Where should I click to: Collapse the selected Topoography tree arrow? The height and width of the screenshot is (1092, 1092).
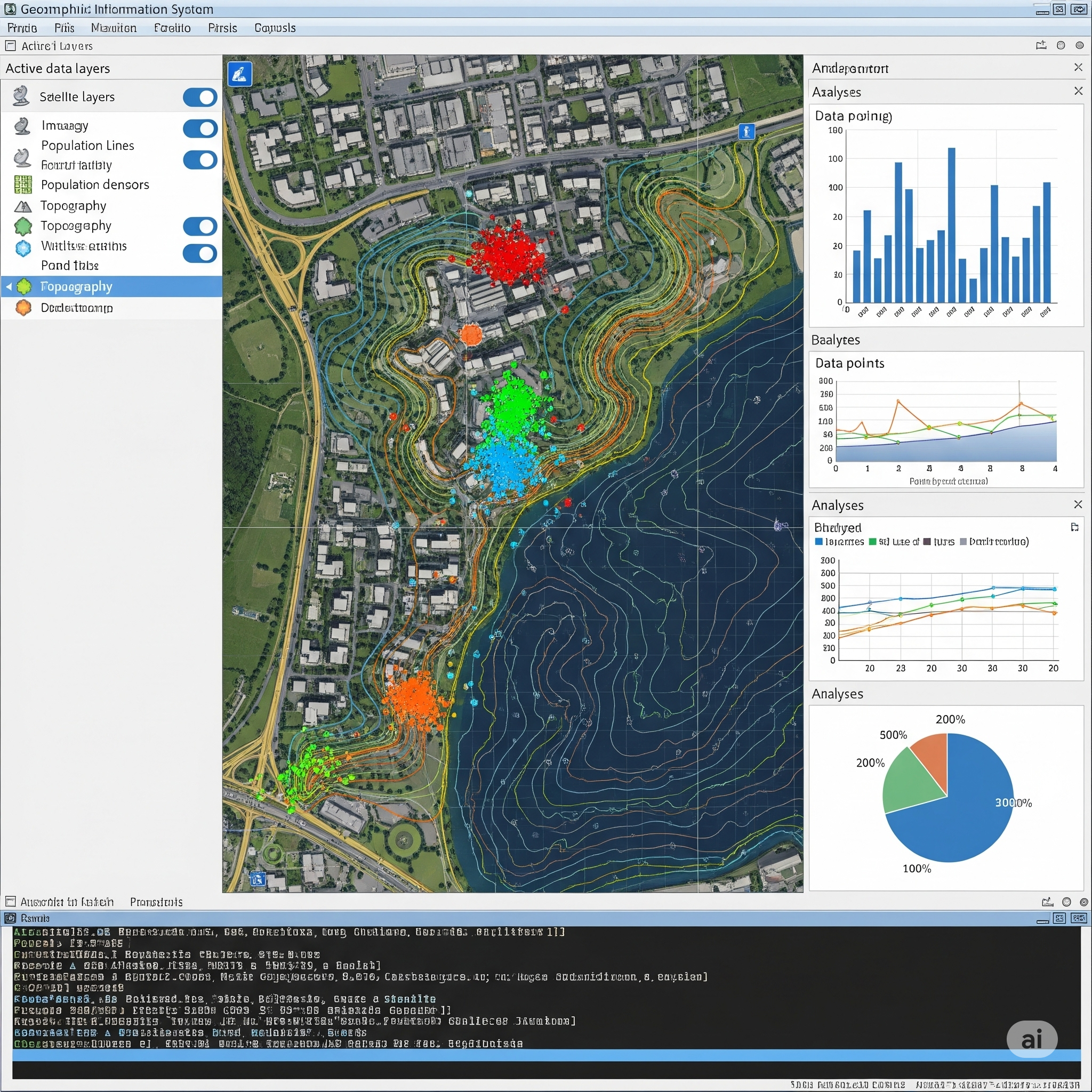point(9,287)
